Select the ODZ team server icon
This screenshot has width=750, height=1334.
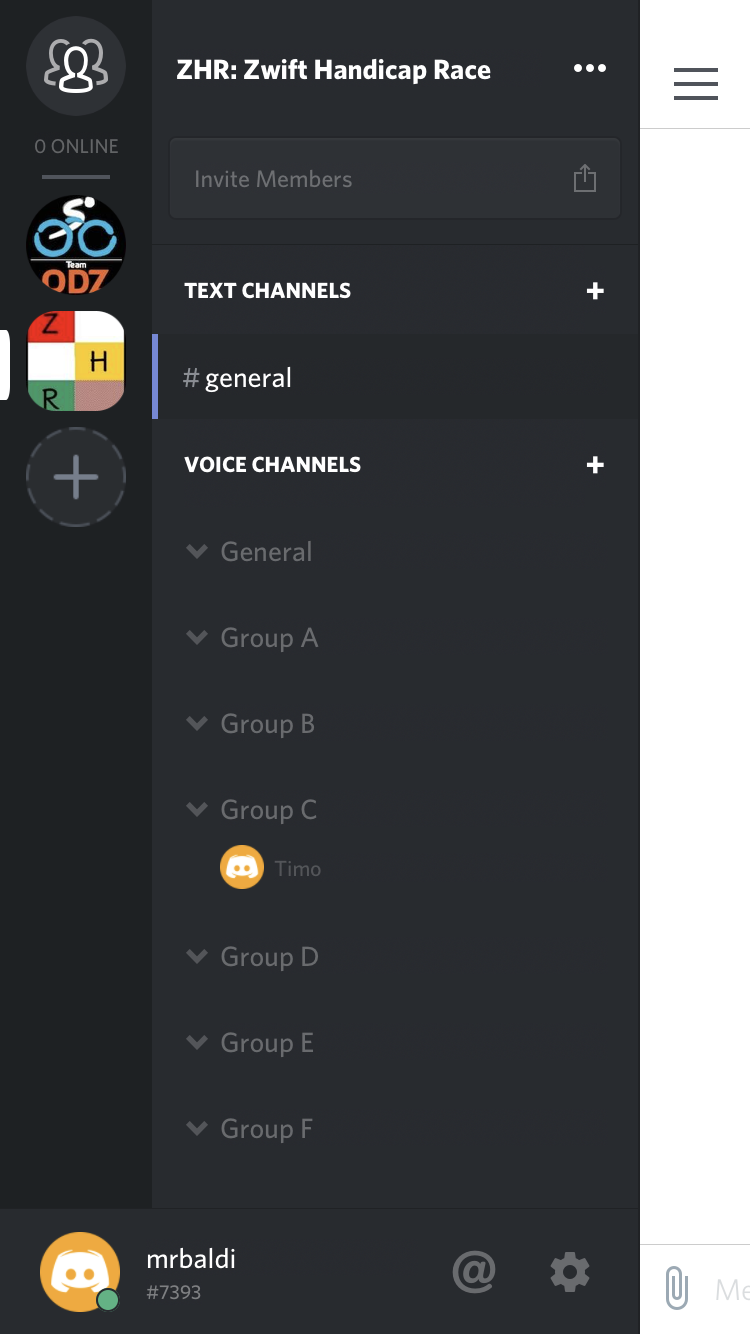(x=75, y=244)
